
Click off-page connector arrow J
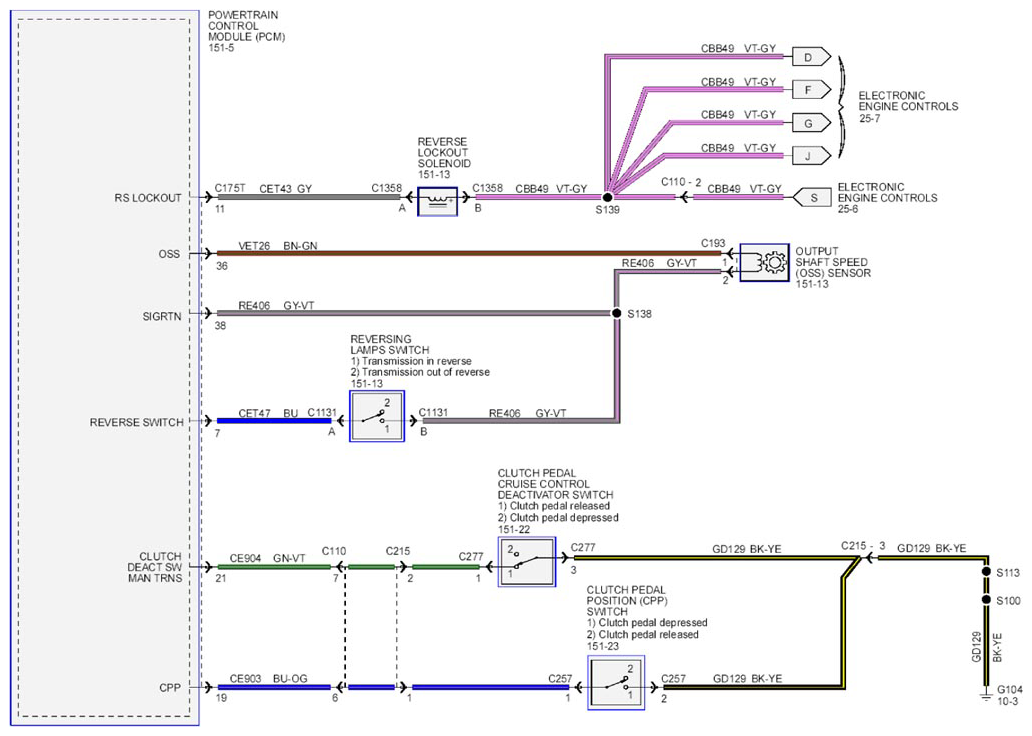[x=811, y=156]
